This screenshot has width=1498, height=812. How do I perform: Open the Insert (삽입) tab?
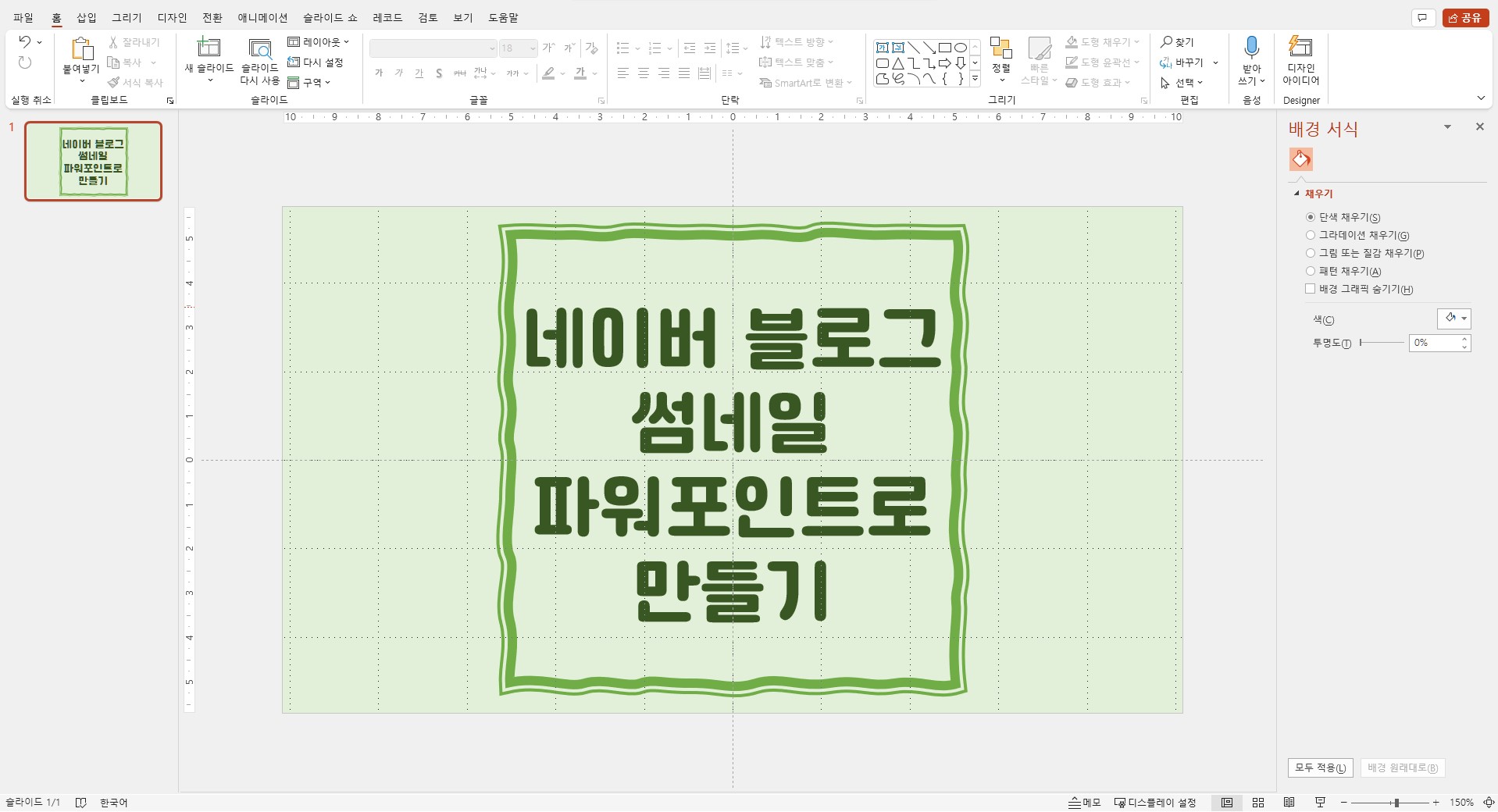click(87, 18)
